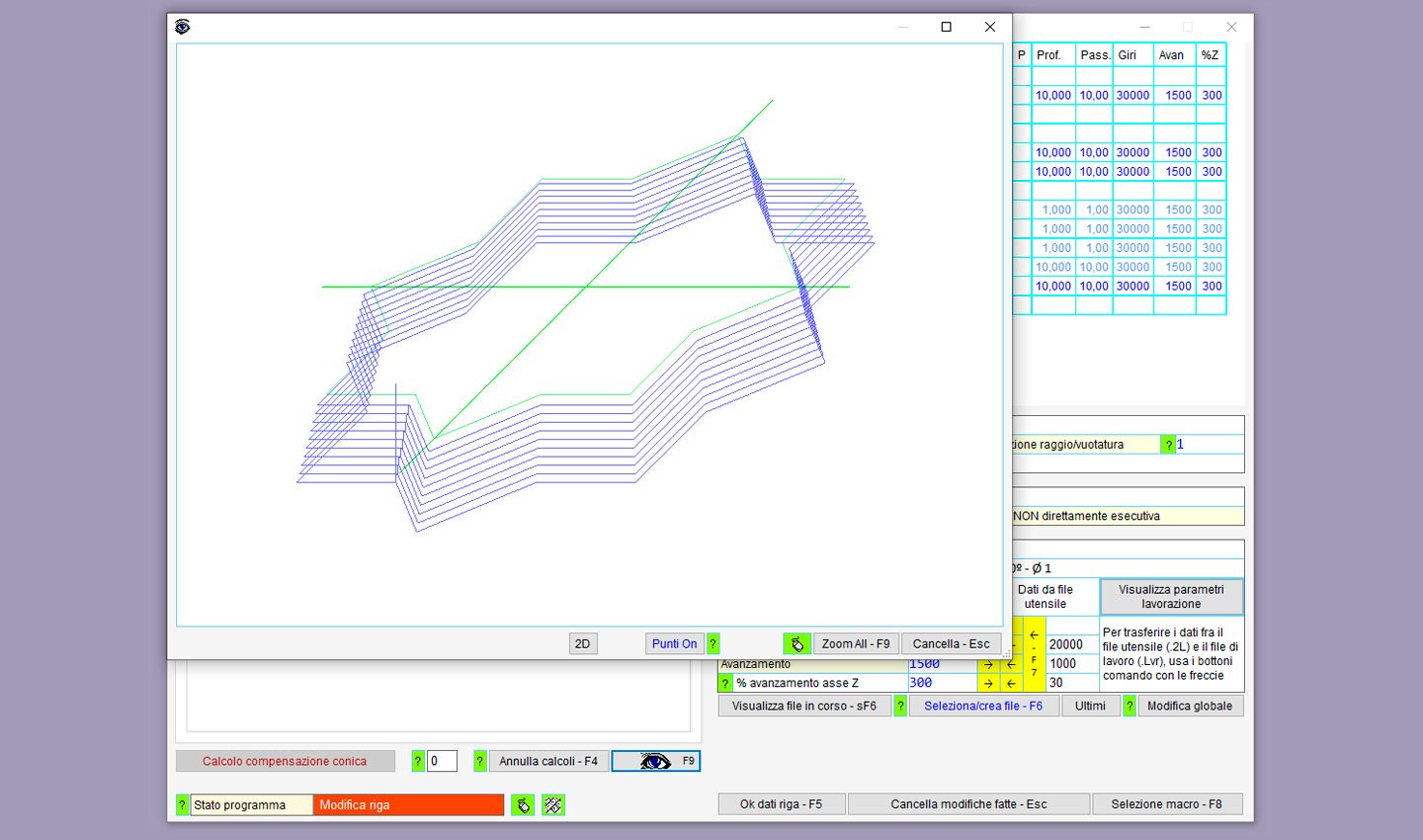
Task: Click the help icon left of the 0 field
Action: 418,761
